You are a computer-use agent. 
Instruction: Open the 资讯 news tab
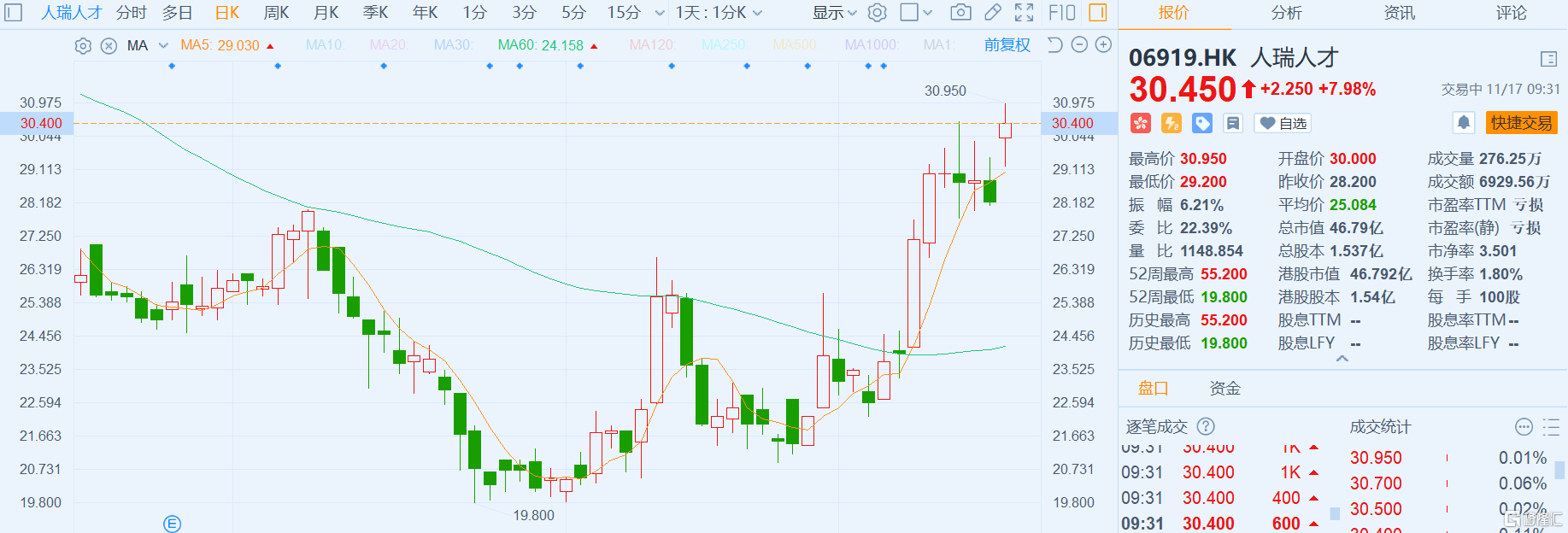1399,13
